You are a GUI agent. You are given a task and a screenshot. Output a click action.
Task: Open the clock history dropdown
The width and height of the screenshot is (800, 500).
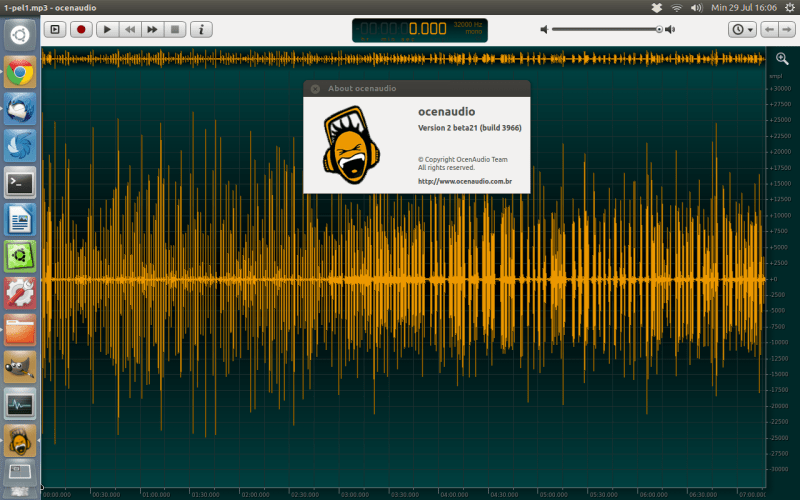point(742,30)
